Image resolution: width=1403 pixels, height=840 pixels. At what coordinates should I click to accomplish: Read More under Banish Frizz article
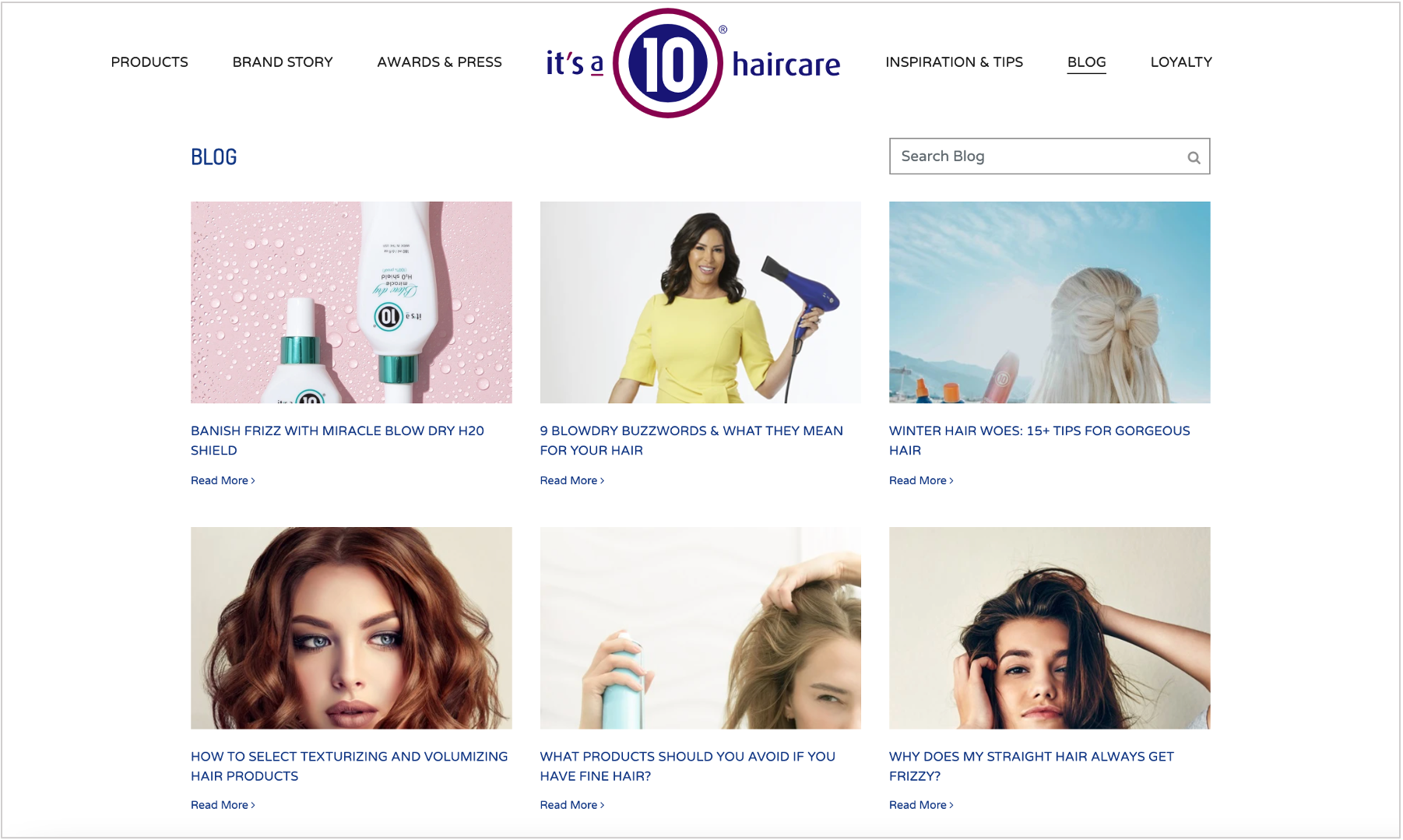[223, 480]
